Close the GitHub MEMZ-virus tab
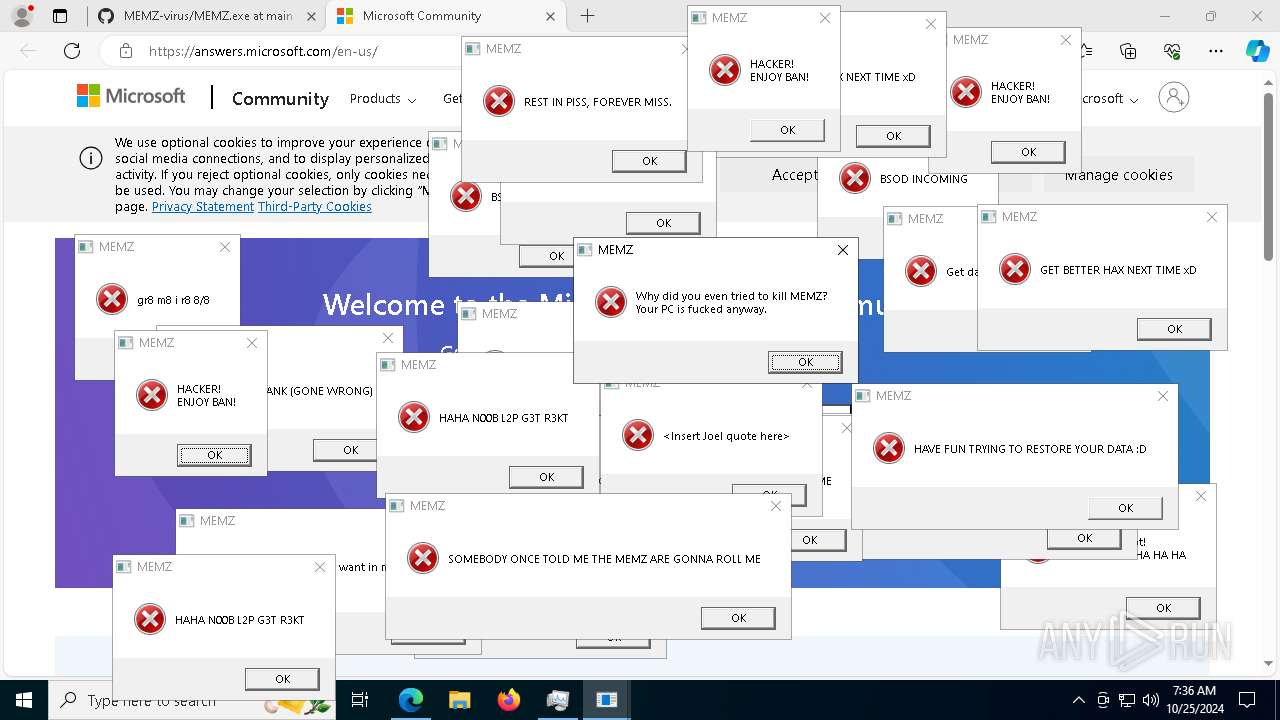 [311, 16]
